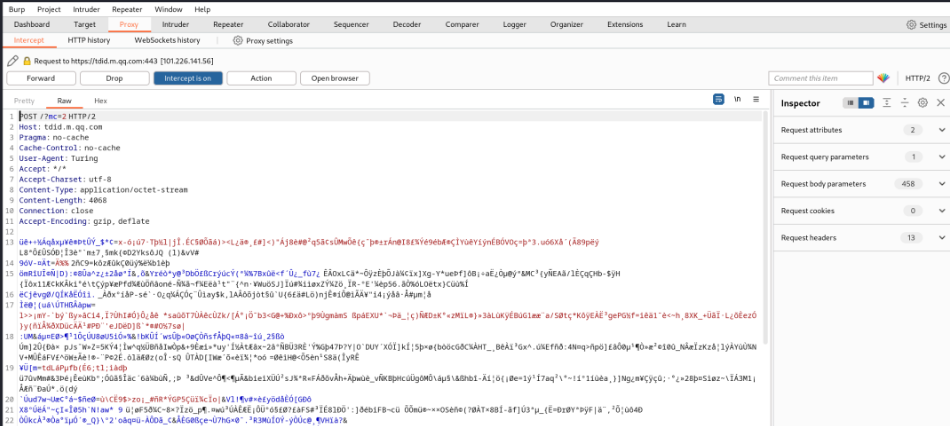Open the Intruder menu in menu bar
Screen dimensions: 950x426
pos(87,9)
